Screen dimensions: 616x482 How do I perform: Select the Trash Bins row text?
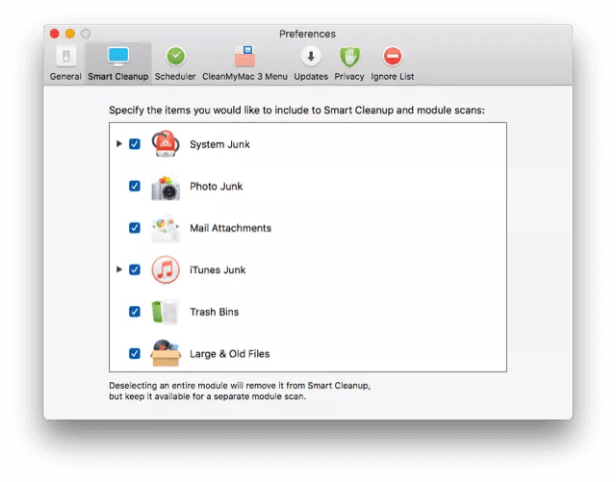click(x=214, y=312)
